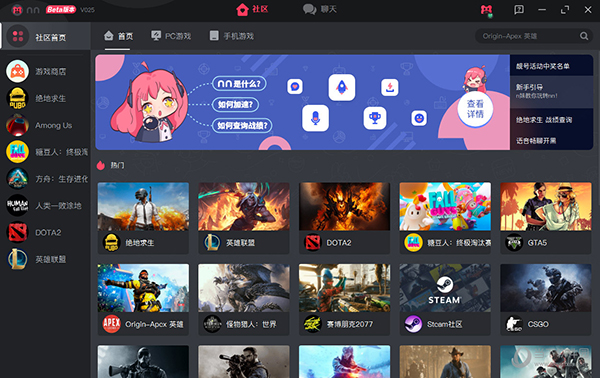Image resolution: width=600 pixels, height=378 pixels.
Task: Click the microphone voice icon in banner
Action: [315, 118]
